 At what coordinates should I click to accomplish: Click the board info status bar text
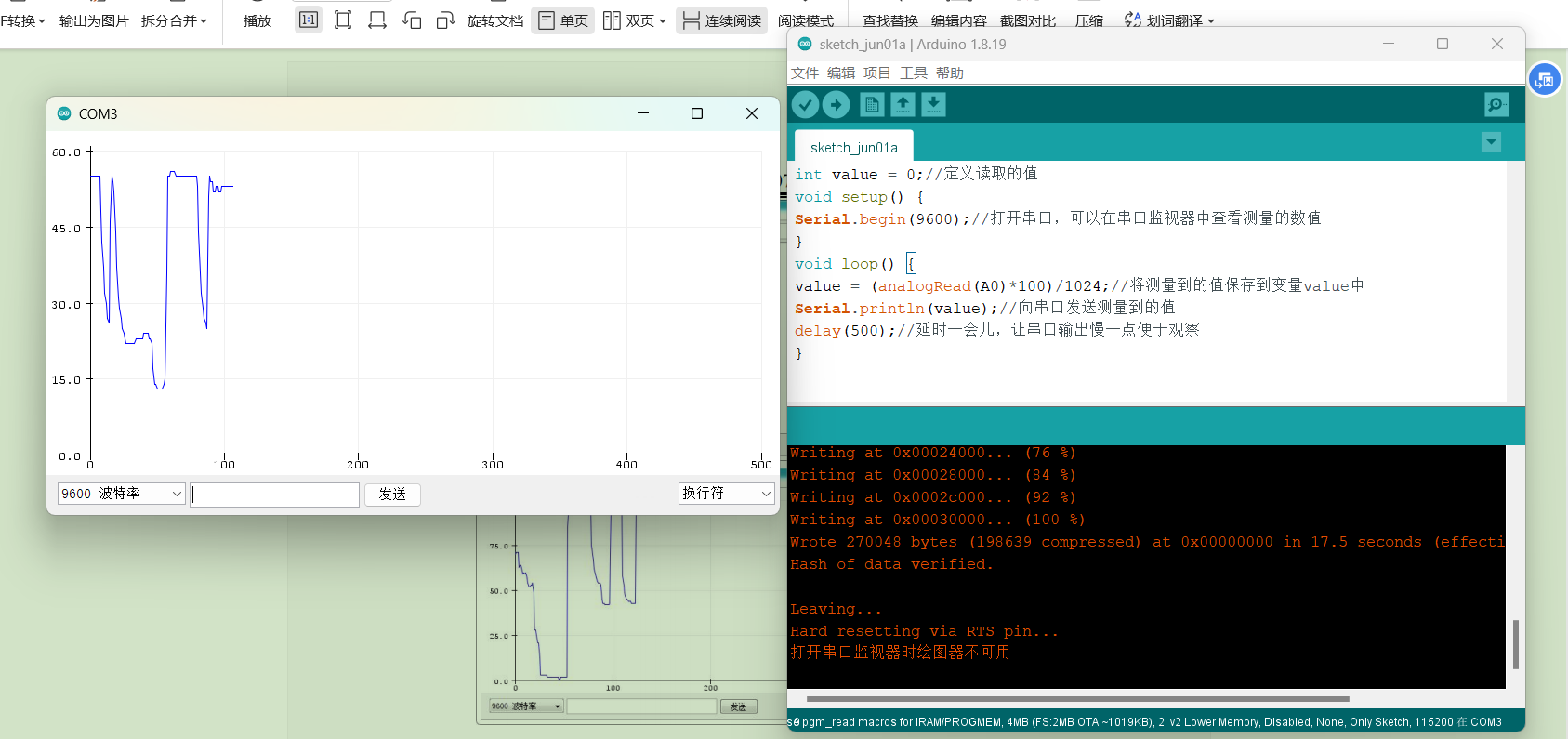(1144, 722)
